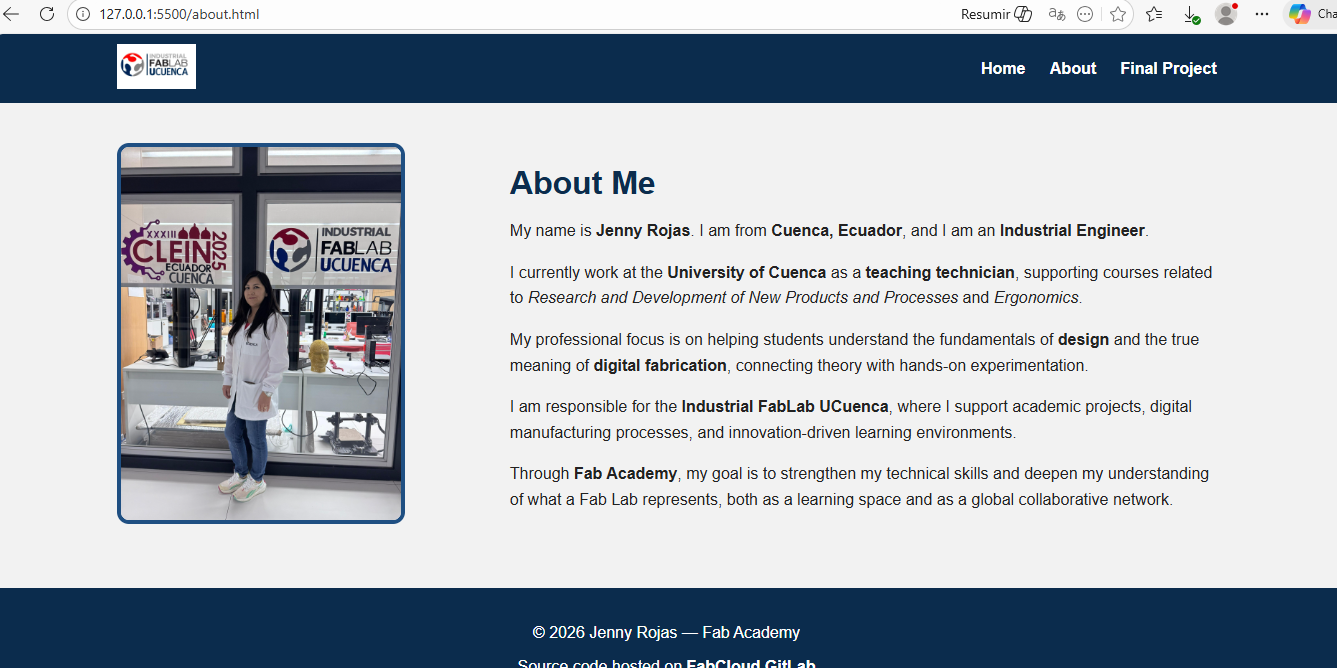The image size is (1337, 668).
Task: Open the Final Project nav link
Action: [1168, 68]
